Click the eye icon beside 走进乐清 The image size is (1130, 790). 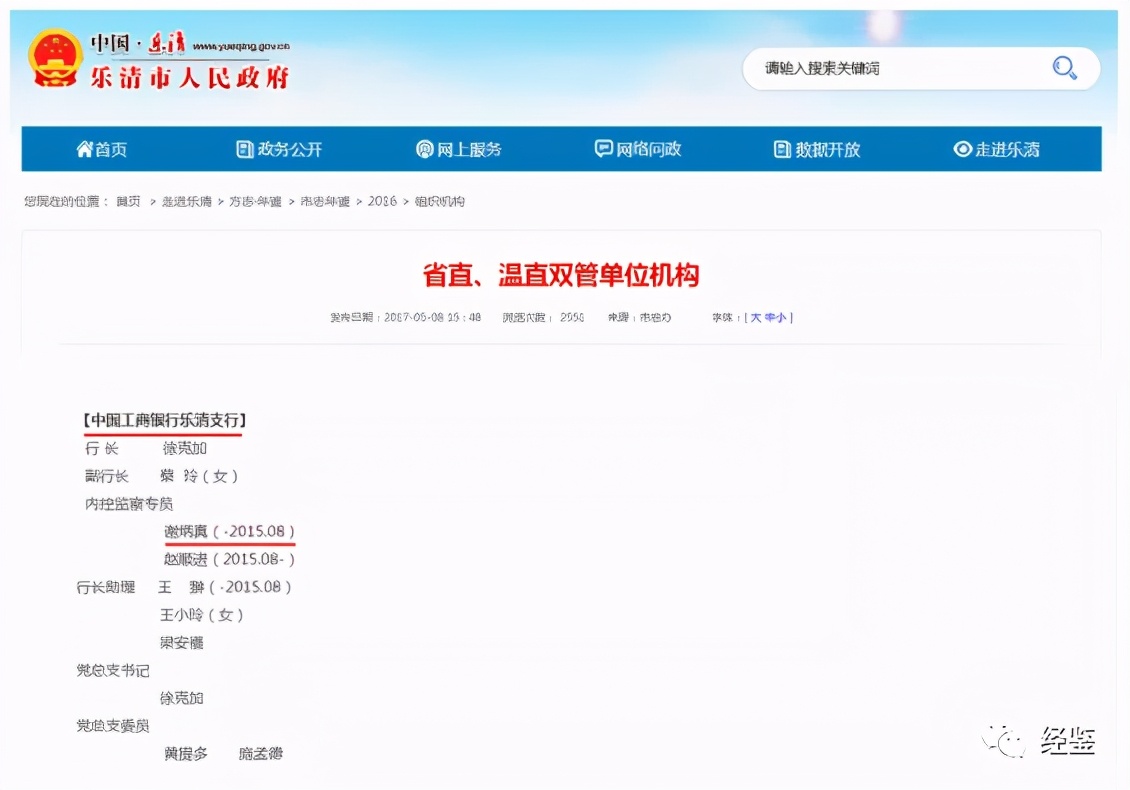[x=963, y=149]
